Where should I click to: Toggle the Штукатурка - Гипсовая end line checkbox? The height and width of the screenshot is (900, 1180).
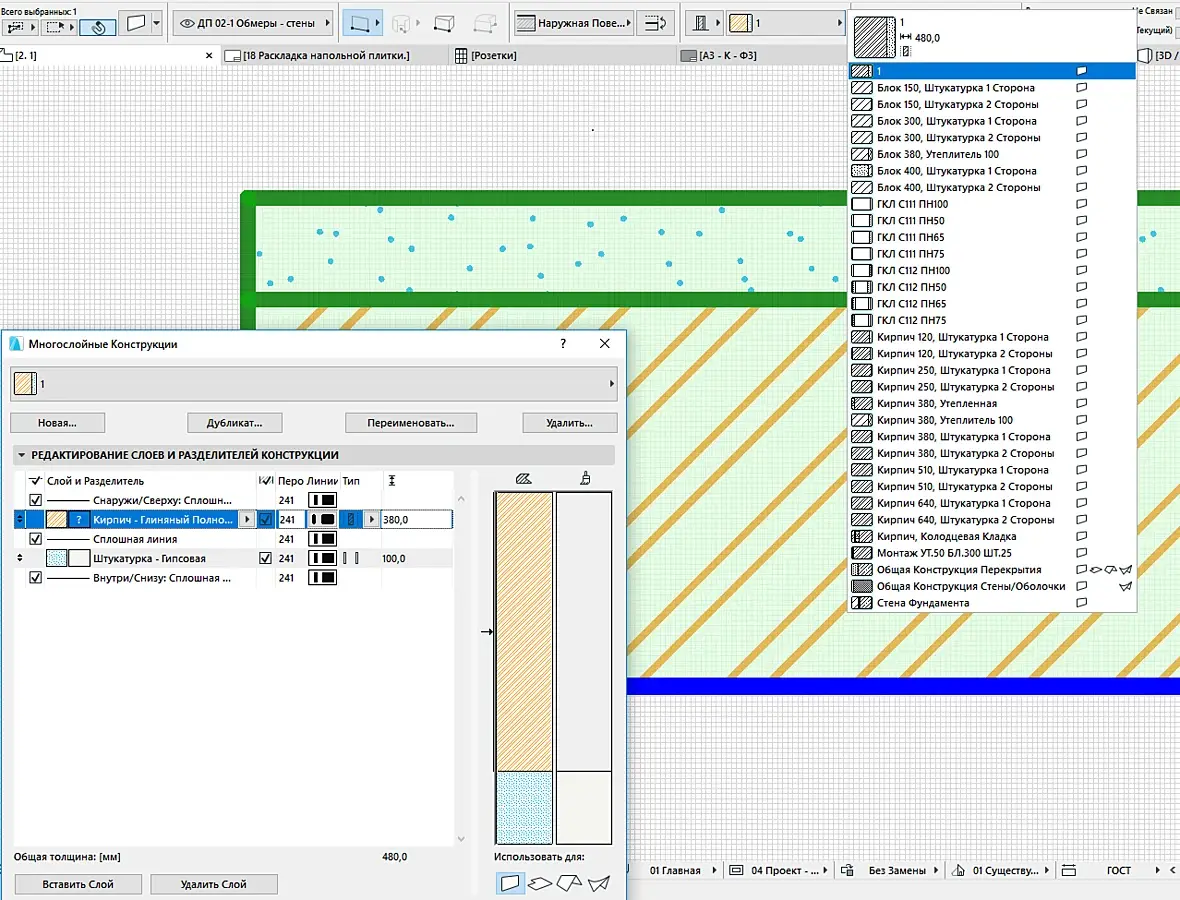coord(265,559)
